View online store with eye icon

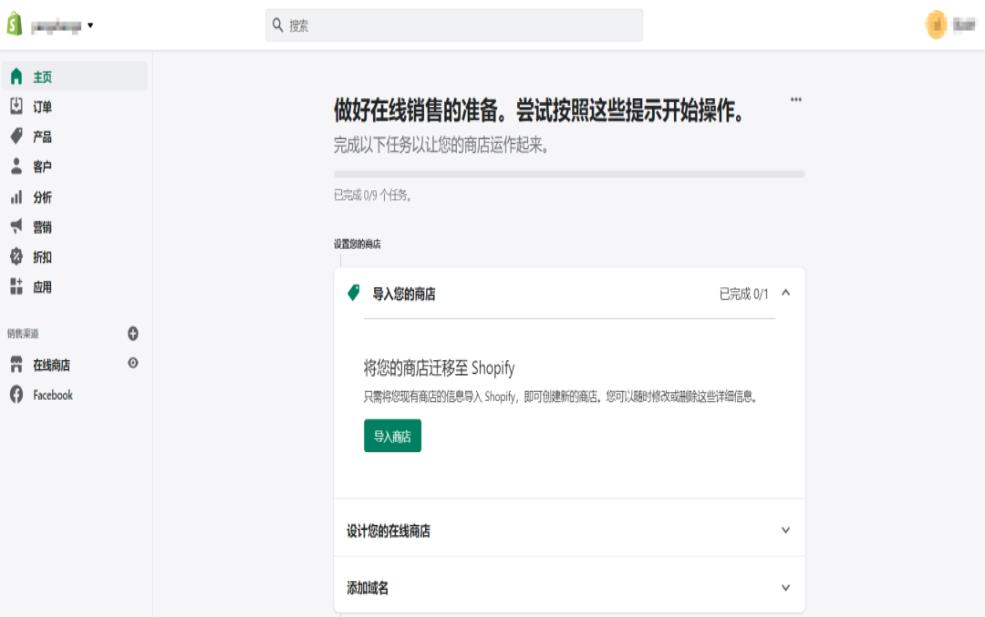click(133, 363)
